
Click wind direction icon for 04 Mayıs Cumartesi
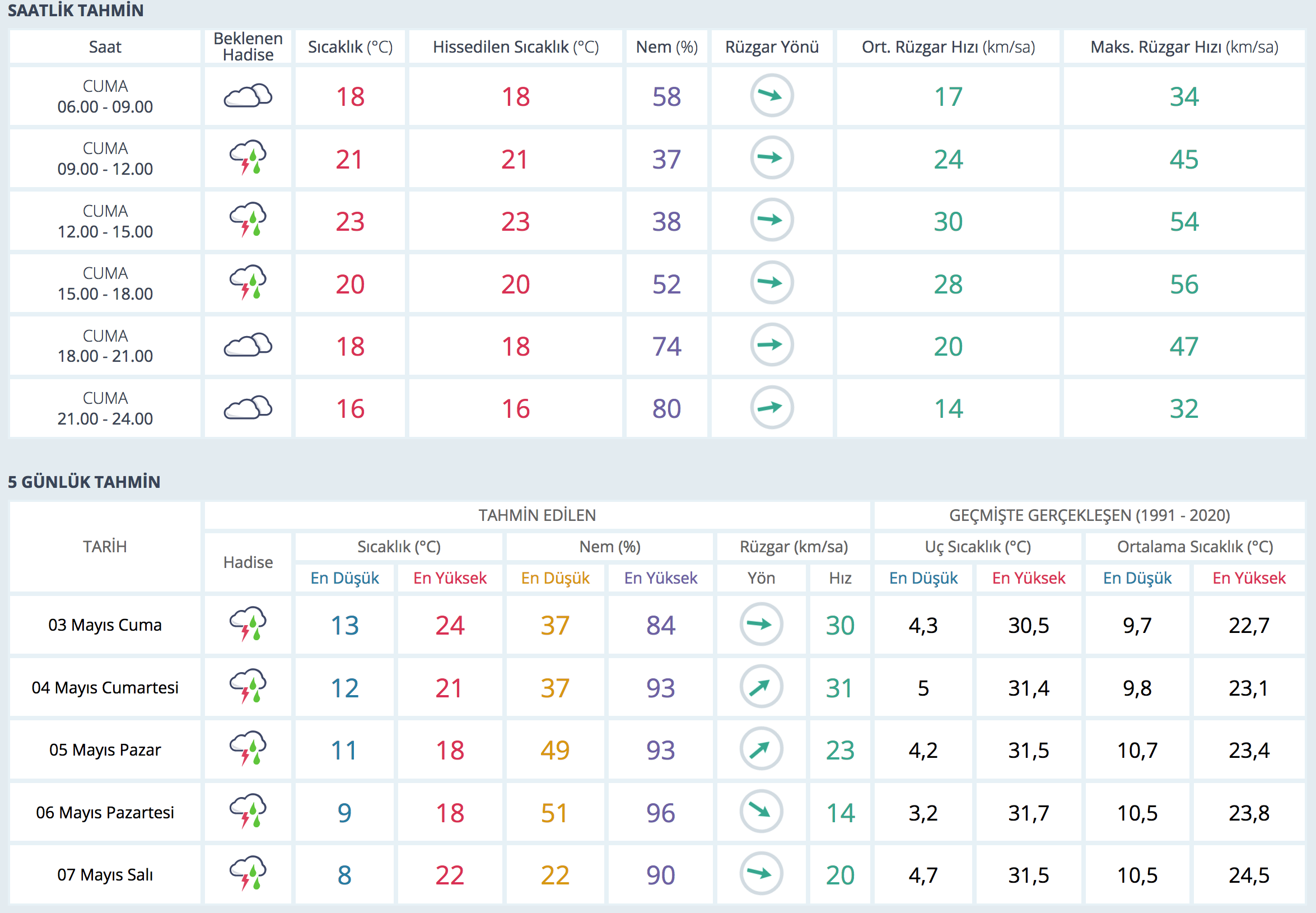click(x=761, y=687)
